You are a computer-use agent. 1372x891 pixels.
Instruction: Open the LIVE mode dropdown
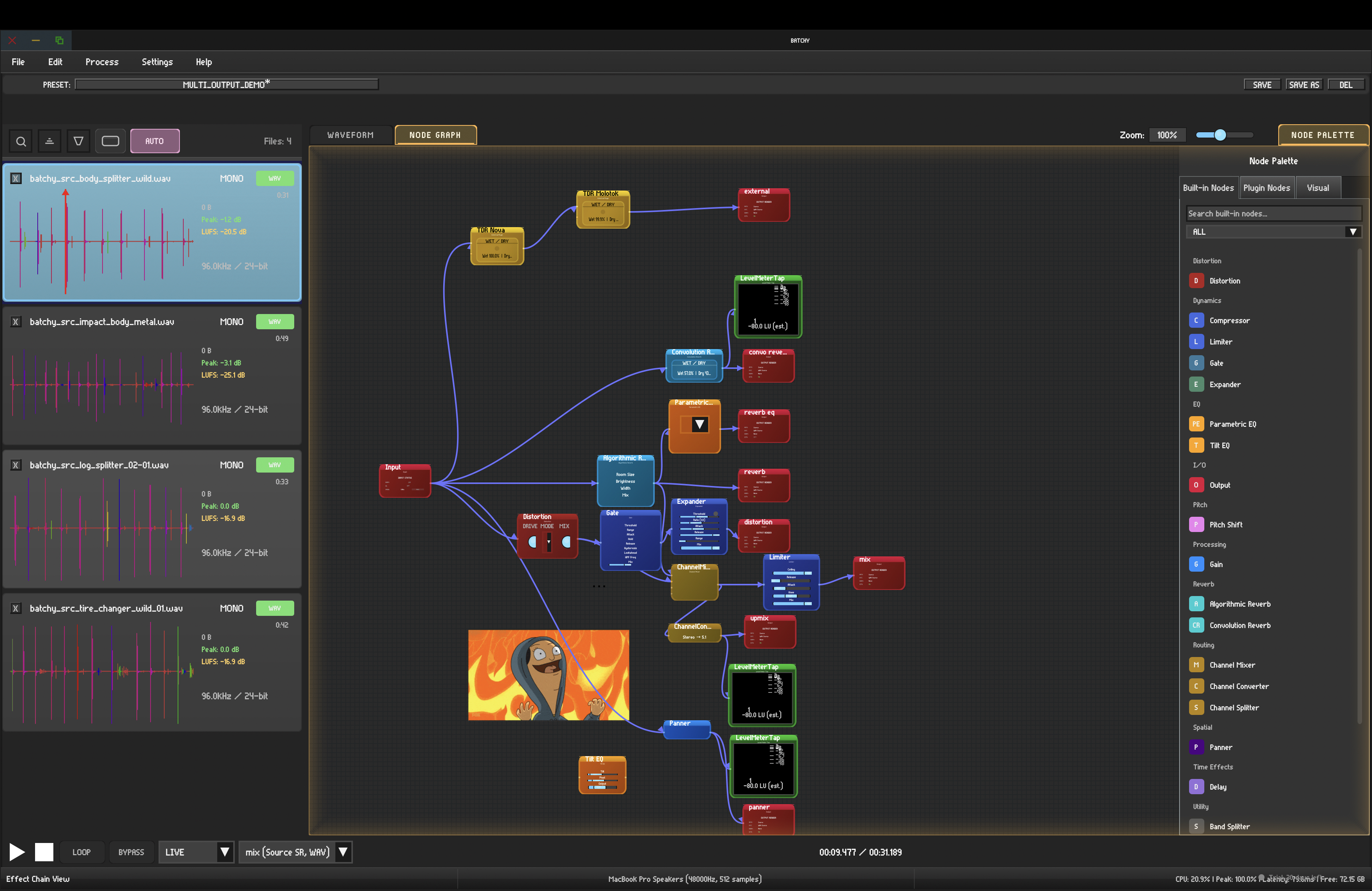pyautogui.click(x=225, y=852)
